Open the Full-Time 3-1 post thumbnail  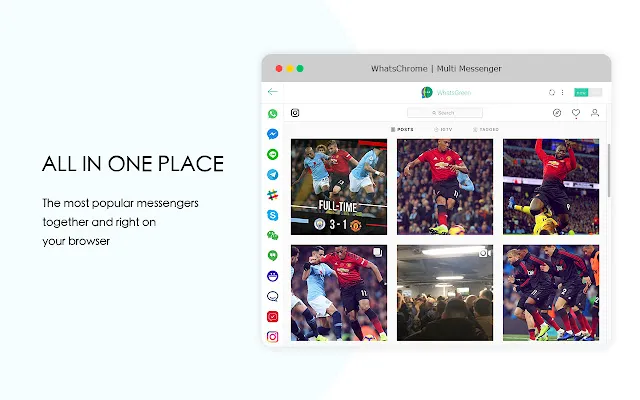click(x=339, y=187)
